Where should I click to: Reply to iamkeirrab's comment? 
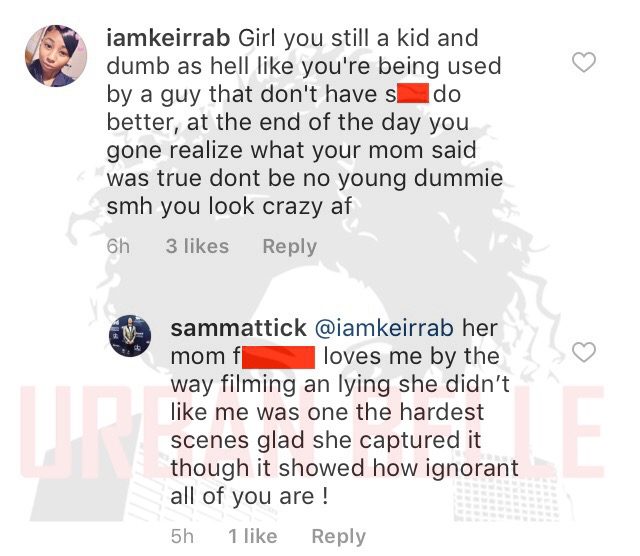click(290, 246)
